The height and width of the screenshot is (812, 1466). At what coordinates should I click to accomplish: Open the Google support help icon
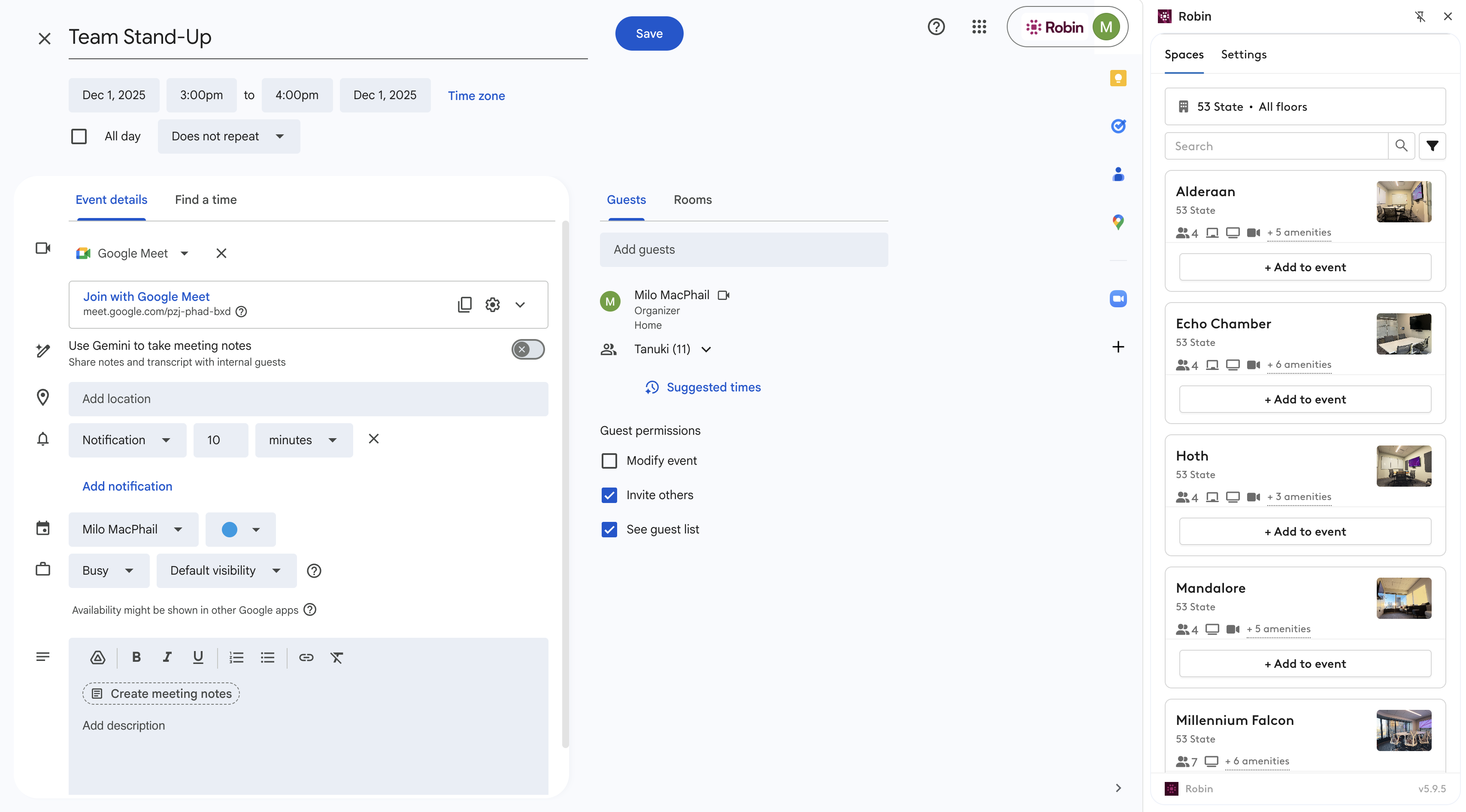(x=936, y=27)
